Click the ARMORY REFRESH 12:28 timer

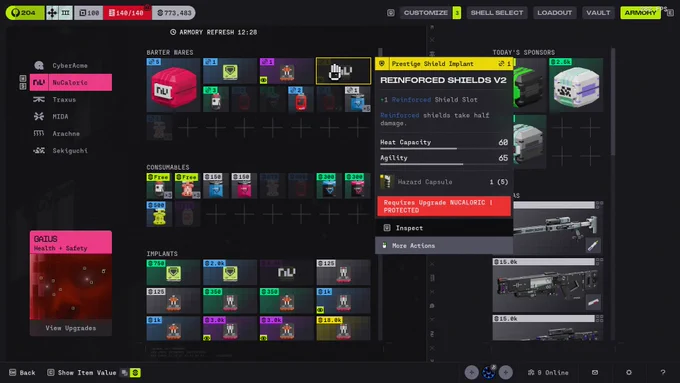click(x=213, y=32)
